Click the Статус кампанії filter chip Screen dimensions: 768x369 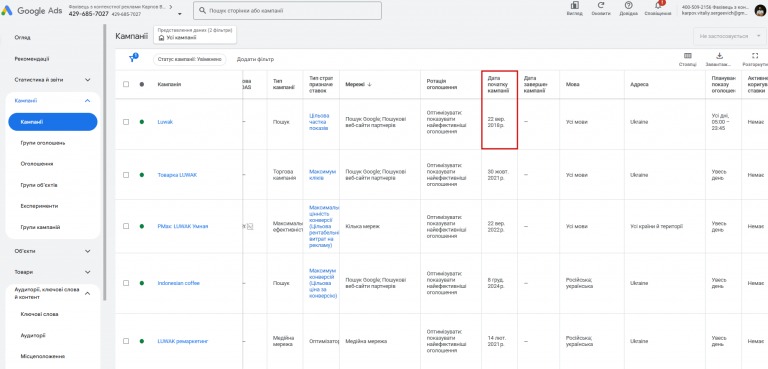[190, 59]
